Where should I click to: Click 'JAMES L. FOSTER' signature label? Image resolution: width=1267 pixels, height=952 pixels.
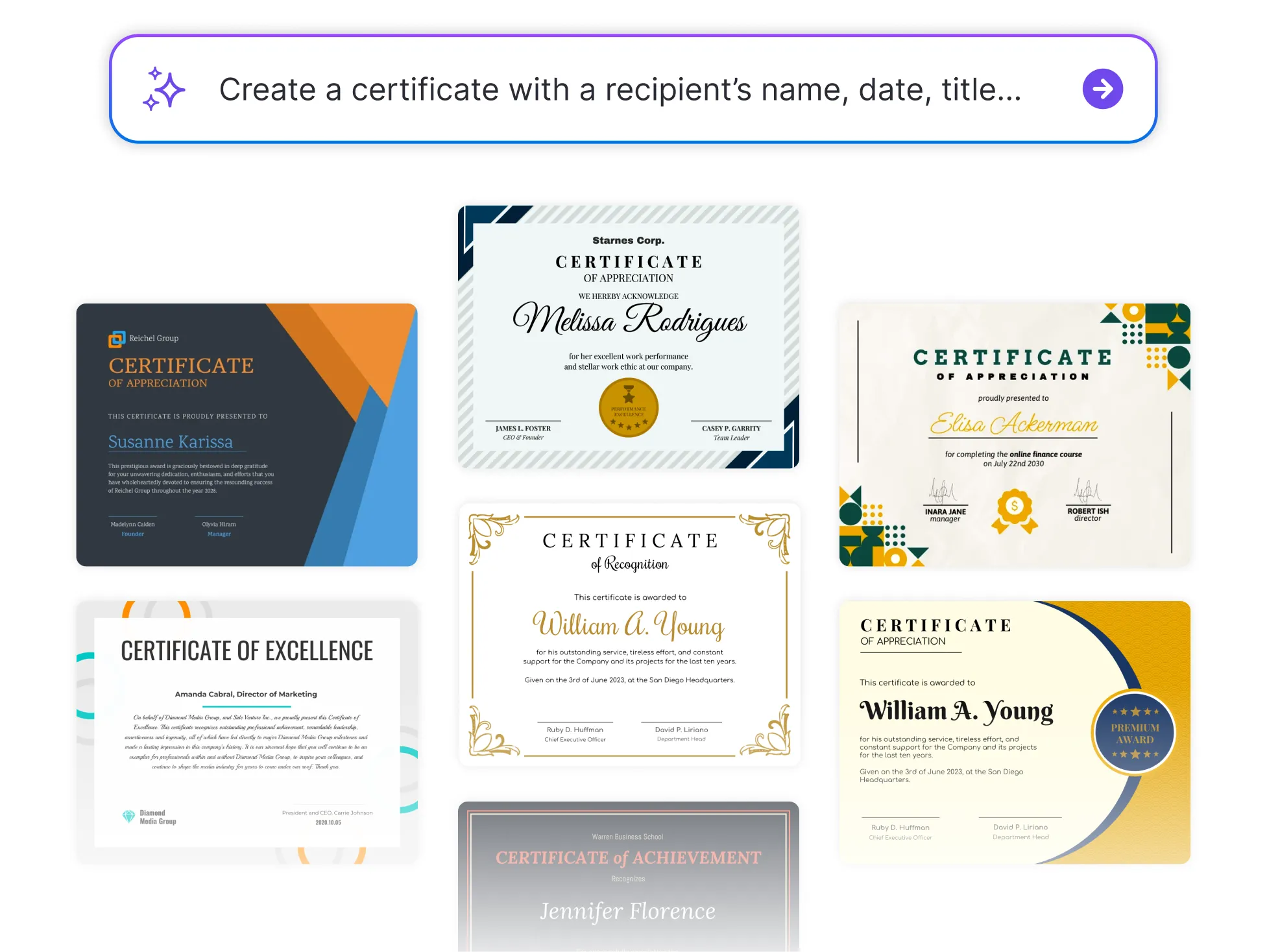(x=523, y=429)
